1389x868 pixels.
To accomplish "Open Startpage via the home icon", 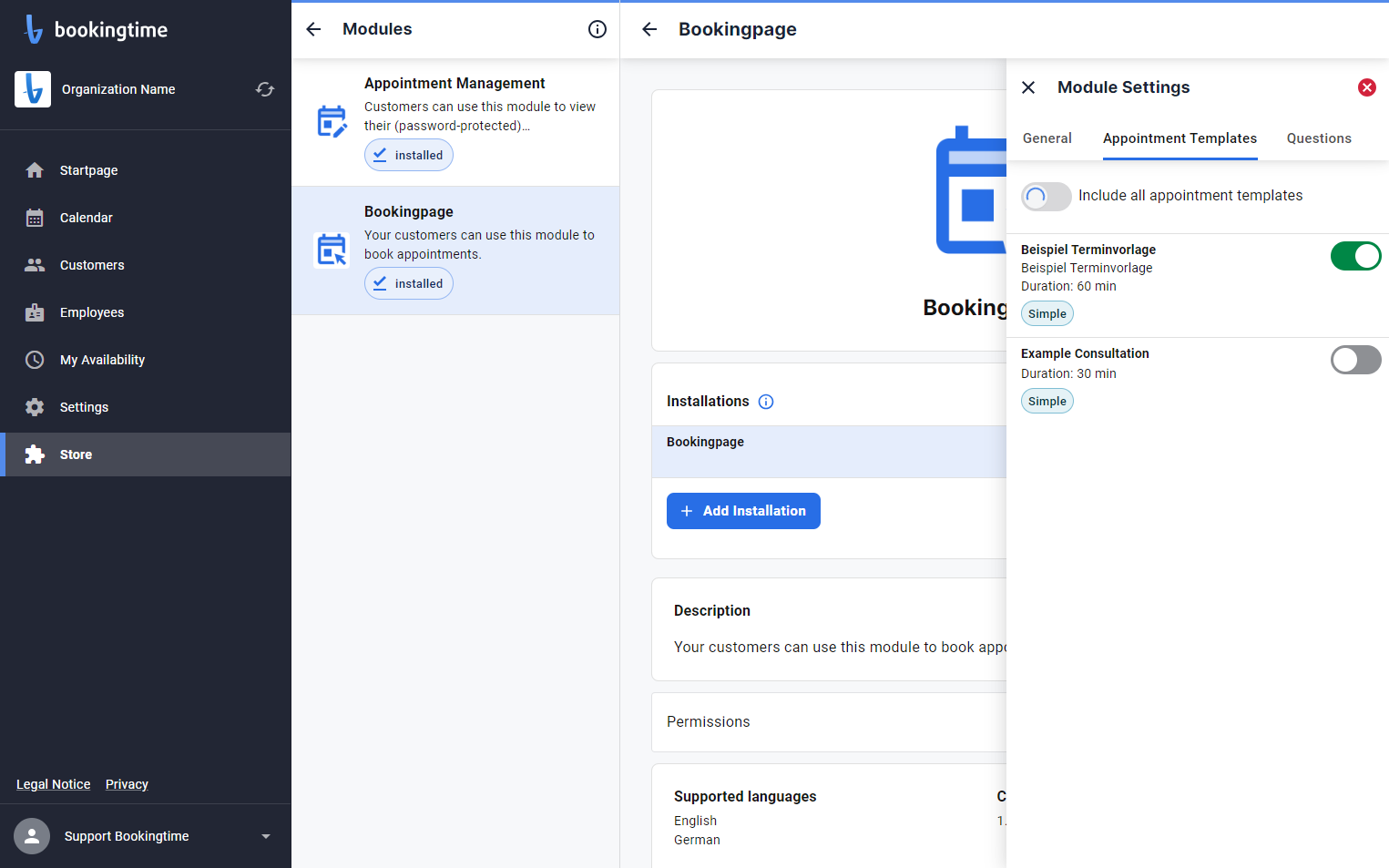I will coord(35,170).
